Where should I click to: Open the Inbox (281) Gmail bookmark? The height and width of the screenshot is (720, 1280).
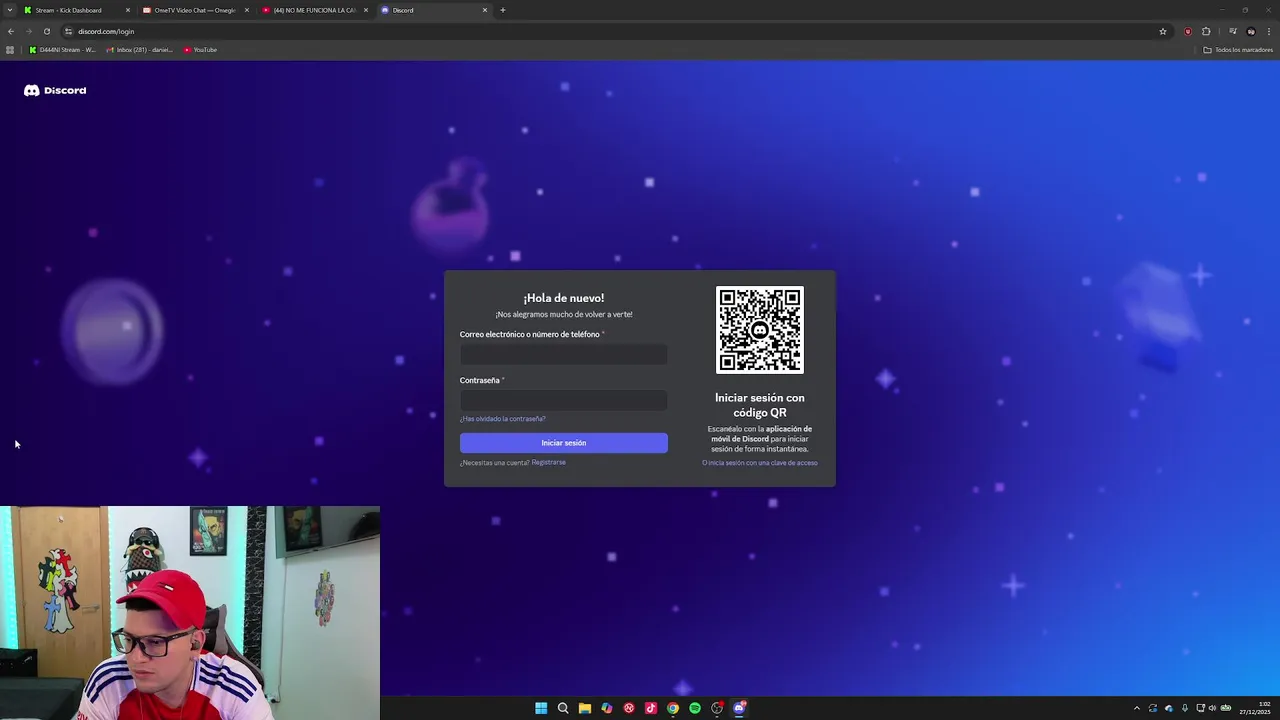[x=140, y=50]
